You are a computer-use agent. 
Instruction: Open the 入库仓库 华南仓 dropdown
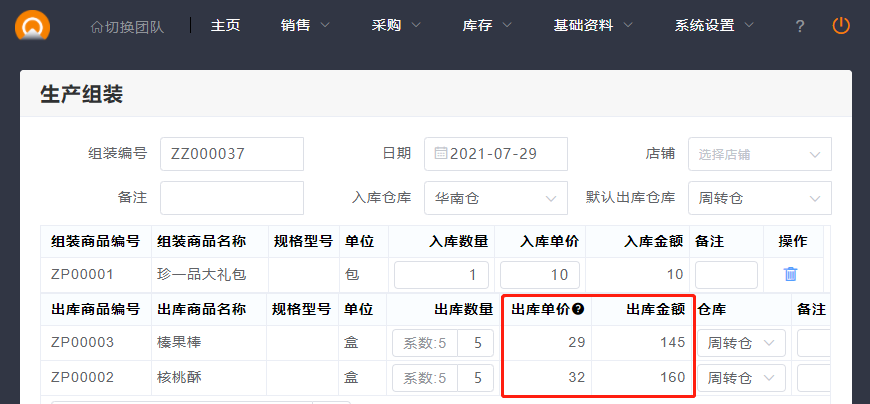pos(496,198)
